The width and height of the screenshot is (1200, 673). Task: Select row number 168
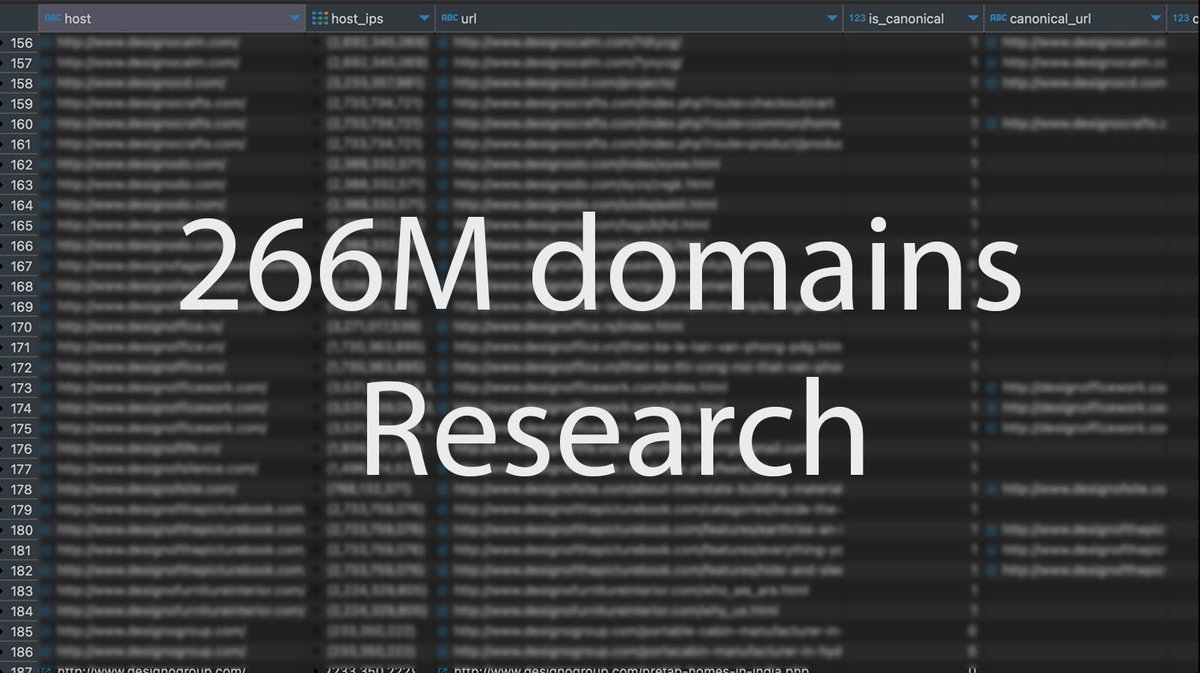pyautogui.click(x=21, y=286)
